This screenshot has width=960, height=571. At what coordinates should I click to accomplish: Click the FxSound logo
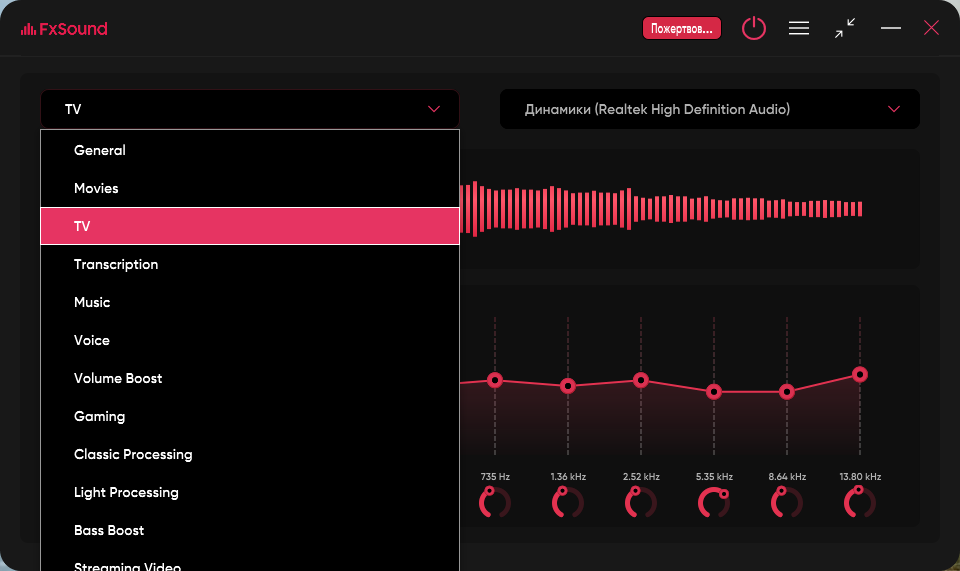coord(64,29)
